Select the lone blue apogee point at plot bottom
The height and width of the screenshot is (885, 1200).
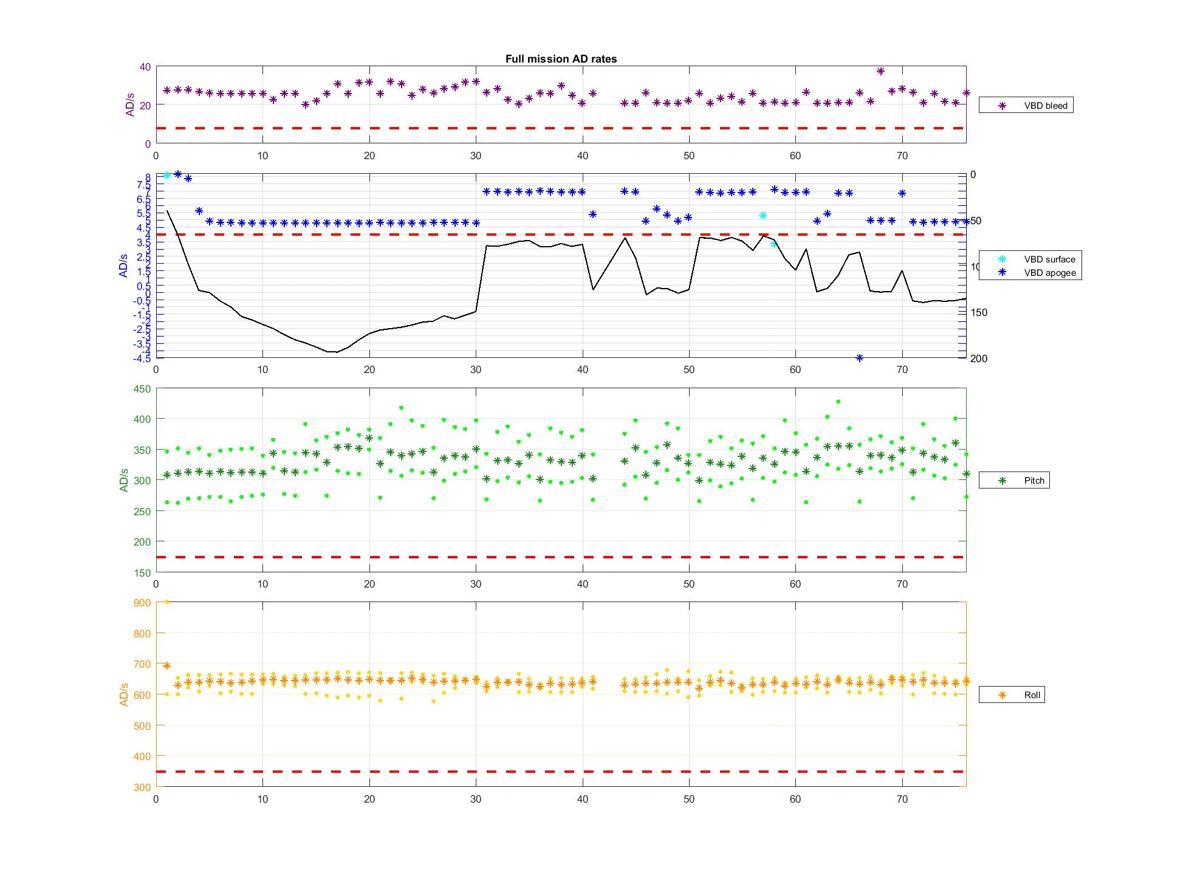click(x=859, y=358)
